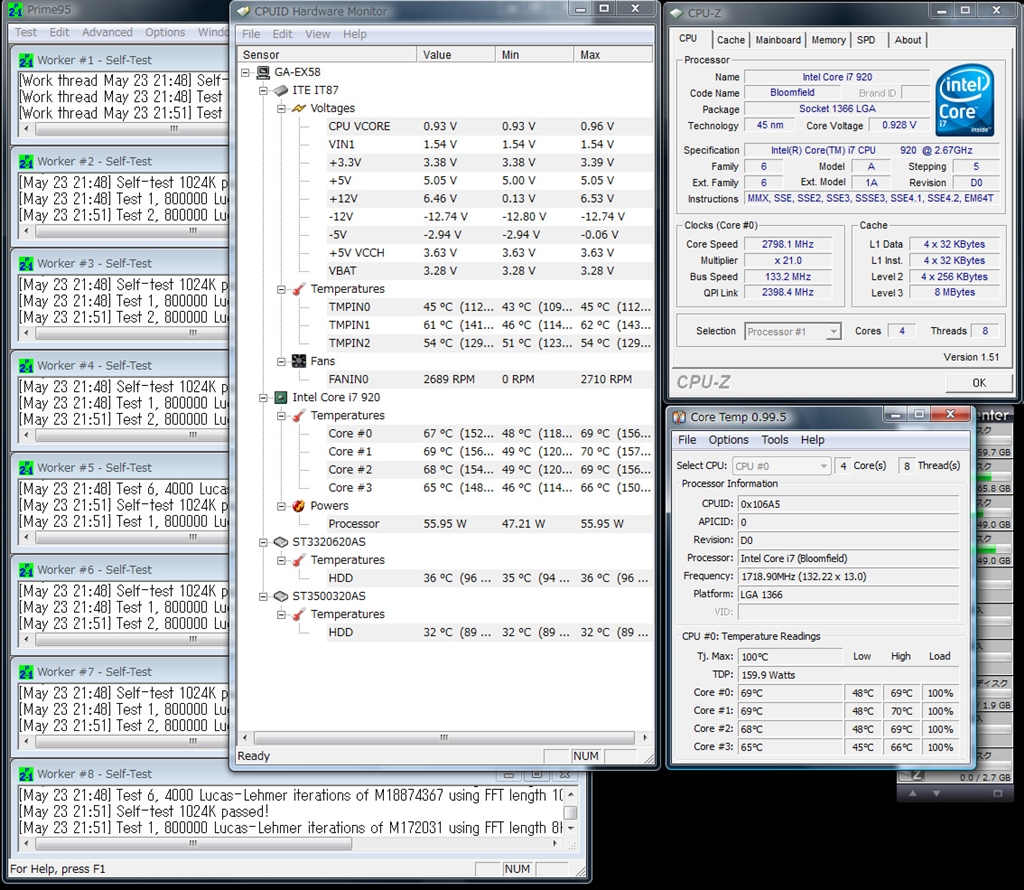Click the ITE IT87 chip icon
The width and height of the screenshot is (1024, 890).
coord(281,91)
